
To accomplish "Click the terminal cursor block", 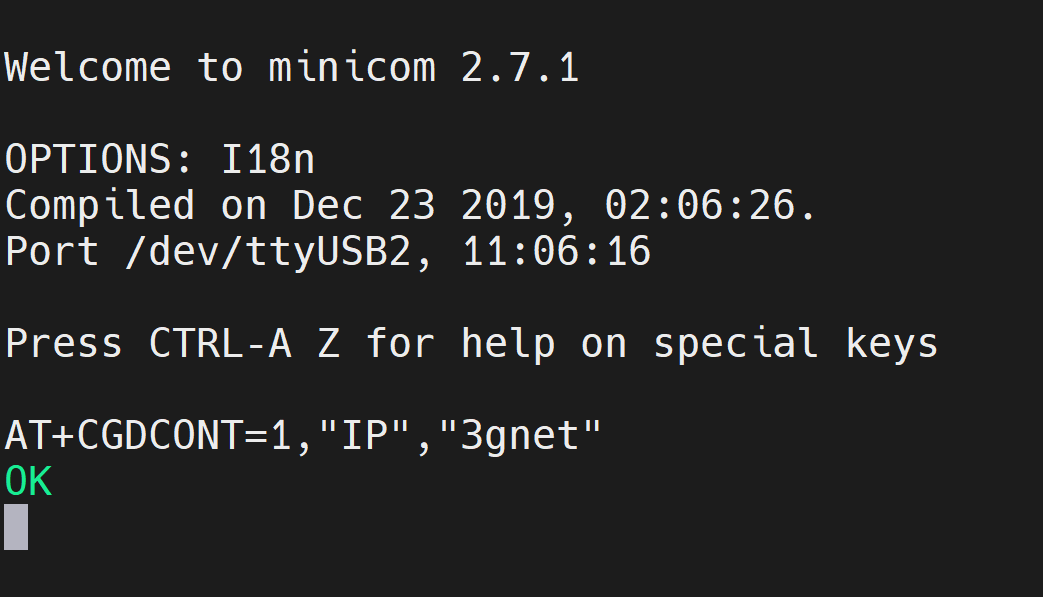I will 16,527.
